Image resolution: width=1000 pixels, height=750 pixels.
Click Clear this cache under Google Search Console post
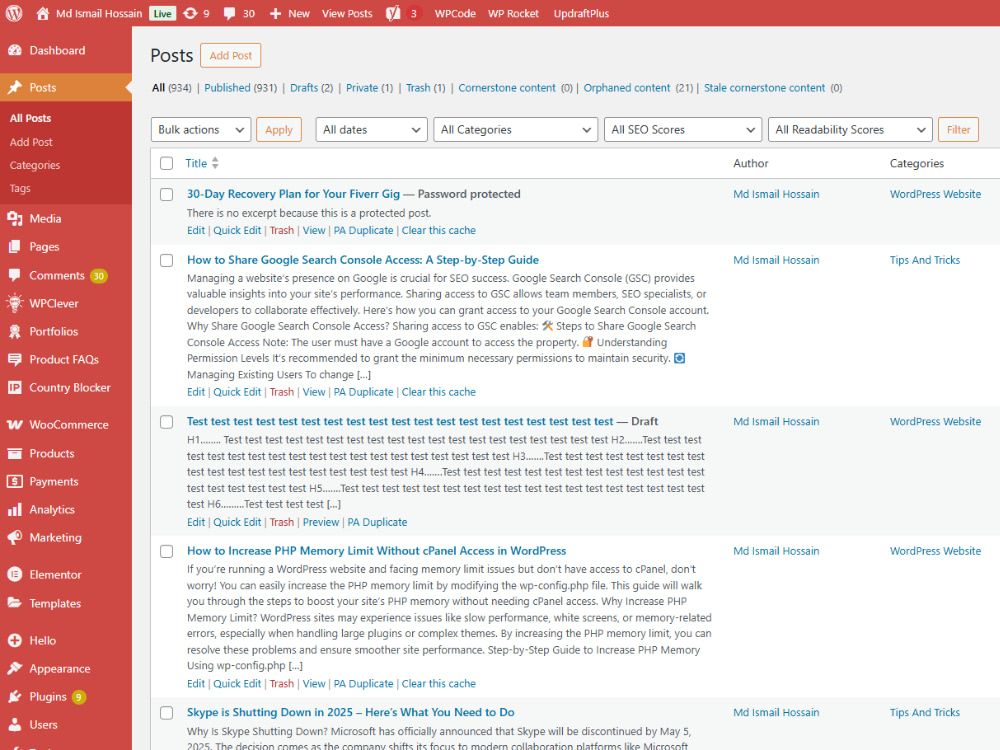coord(439,392)
